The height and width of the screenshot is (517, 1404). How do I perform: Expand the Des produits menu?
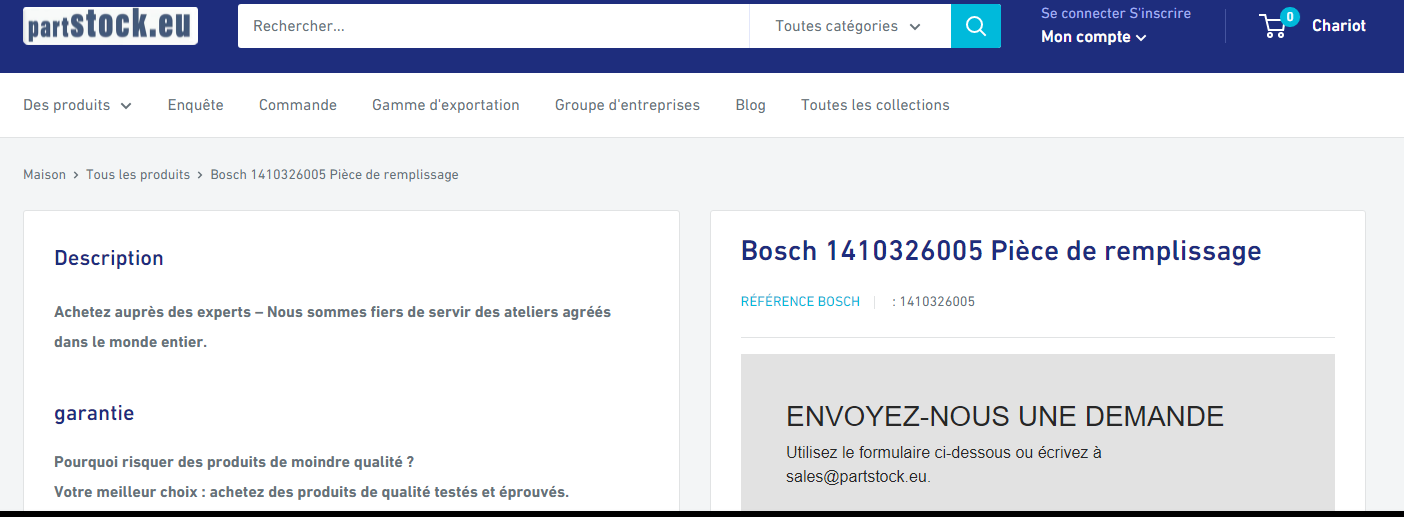coord(77,105)
